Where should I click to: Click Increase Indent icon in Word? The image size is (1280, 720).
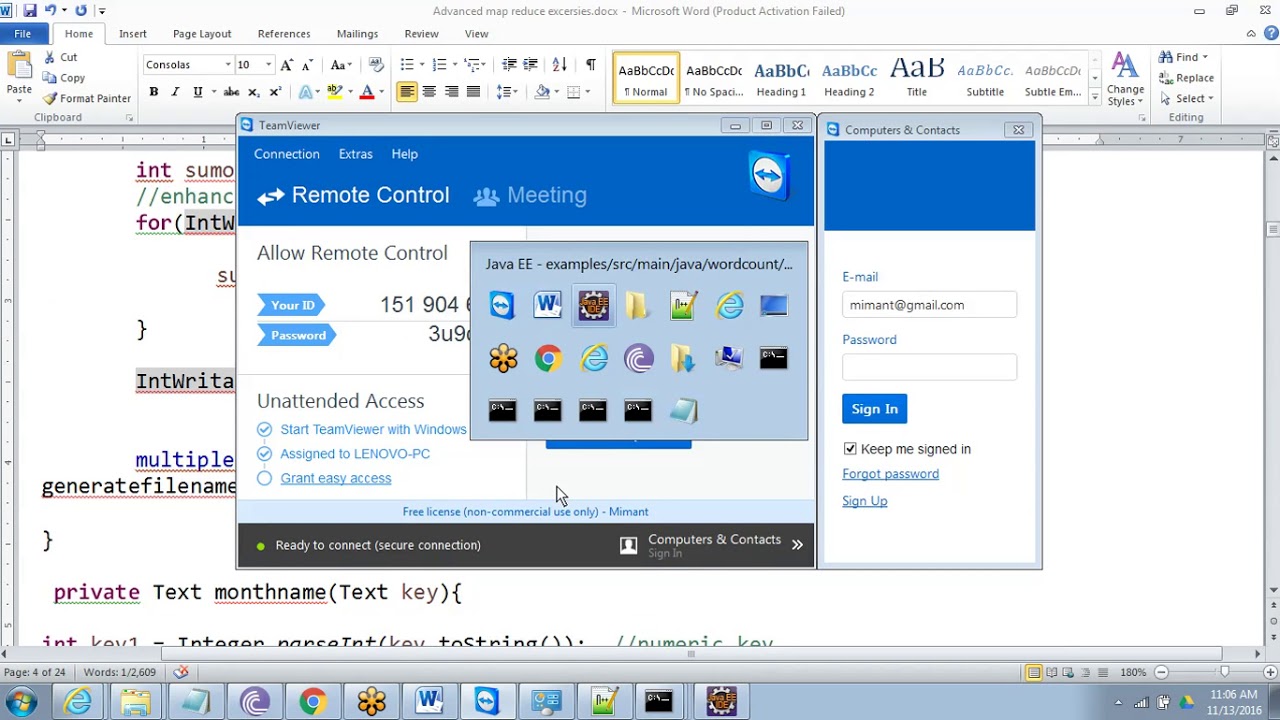[x=530, y=65]
